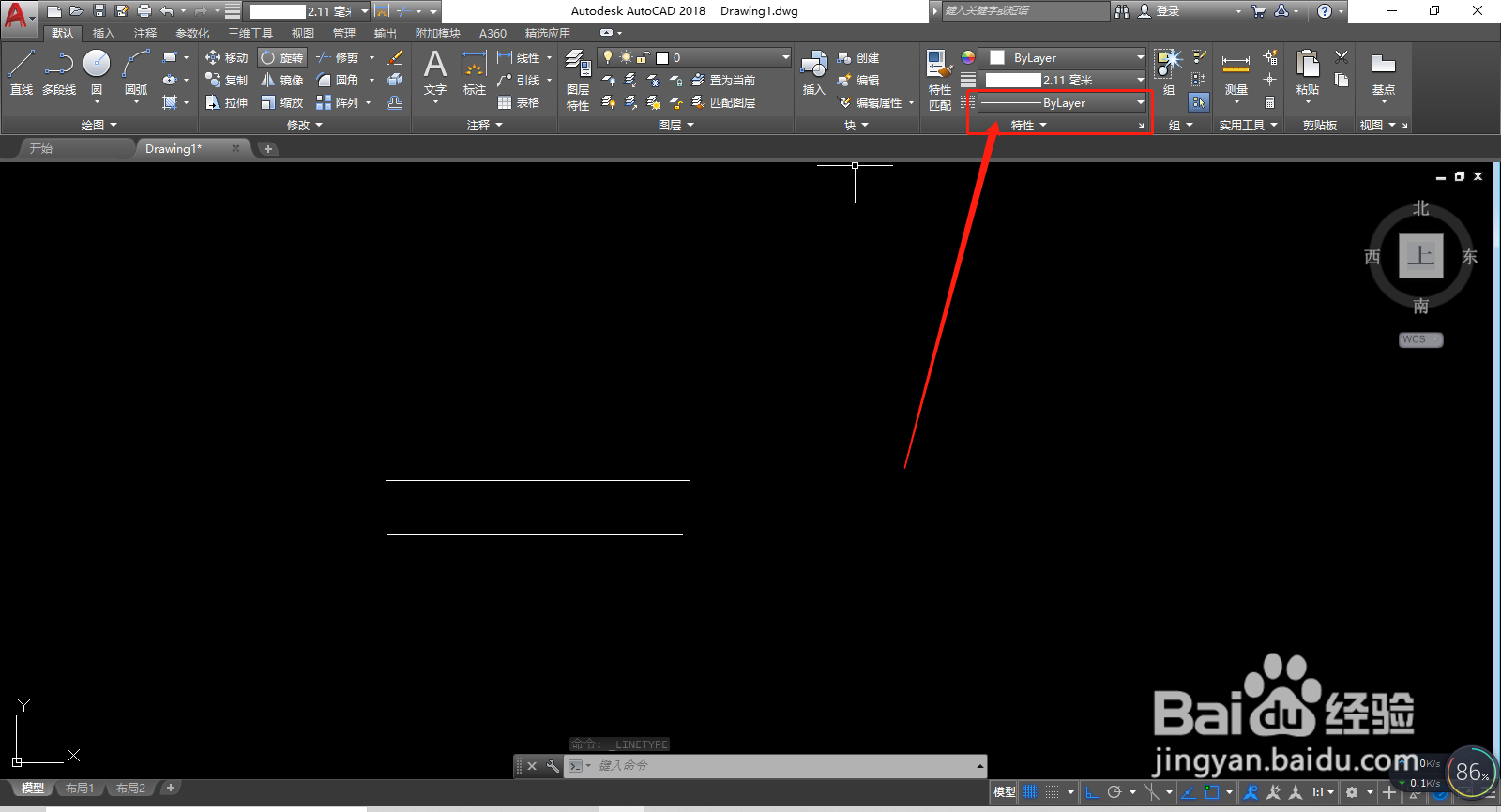The height and width of the screenshot is (812, 1501).
Task: Click the Plot/Print icon in quick access toolbar
Action: click(x=144, y=10)
